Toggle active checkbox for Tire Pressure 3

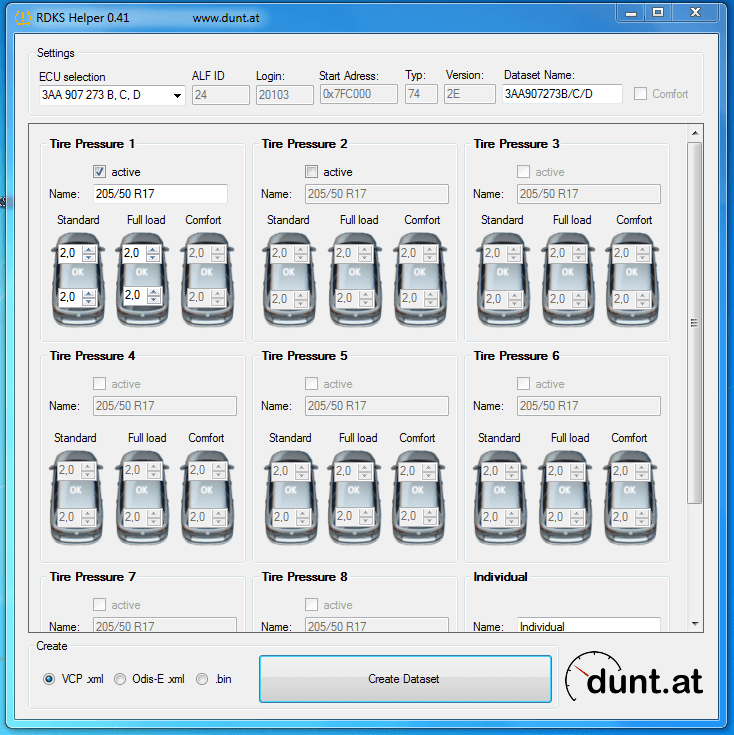pyautogui.click(x=523, y=172)
